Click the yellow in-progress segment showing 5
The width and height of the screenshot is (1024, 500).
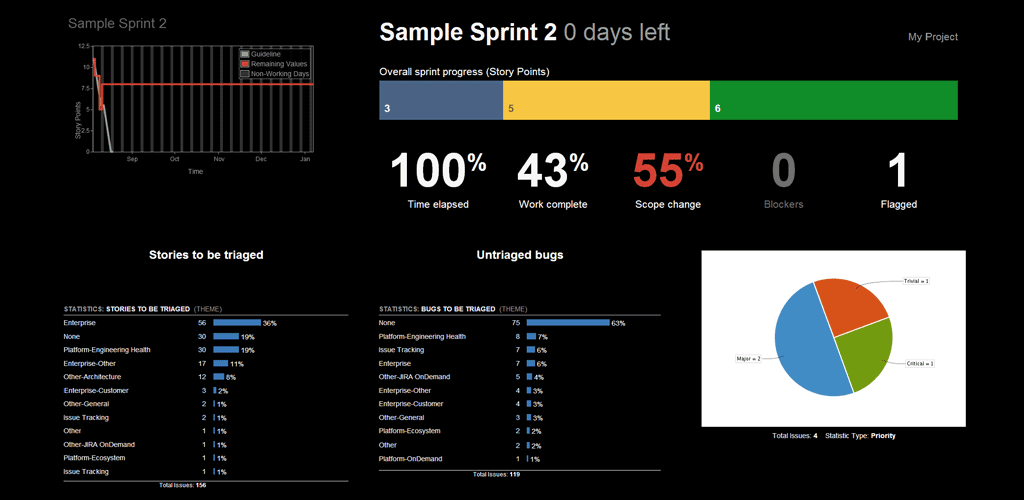coord(606,100)
